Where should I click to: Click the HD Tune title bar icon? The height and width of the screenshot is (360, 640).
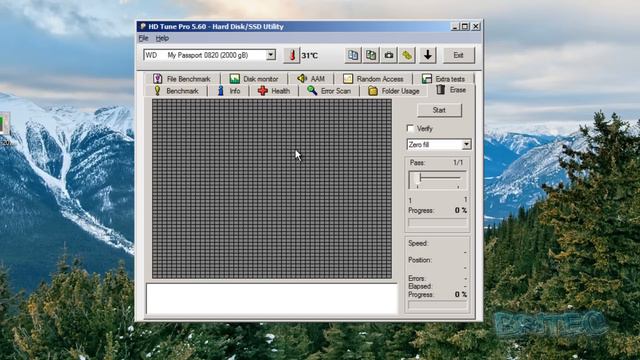click(x=143, y=27)
